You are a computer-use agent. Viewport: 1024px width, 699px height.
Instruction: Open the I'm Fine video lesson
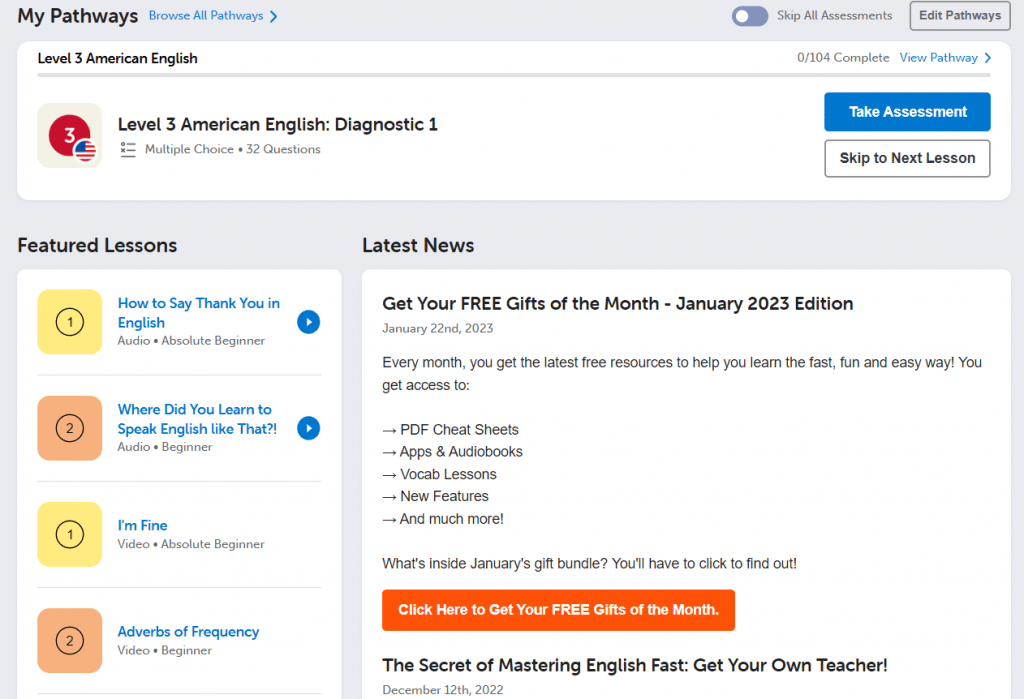point(142,525)
